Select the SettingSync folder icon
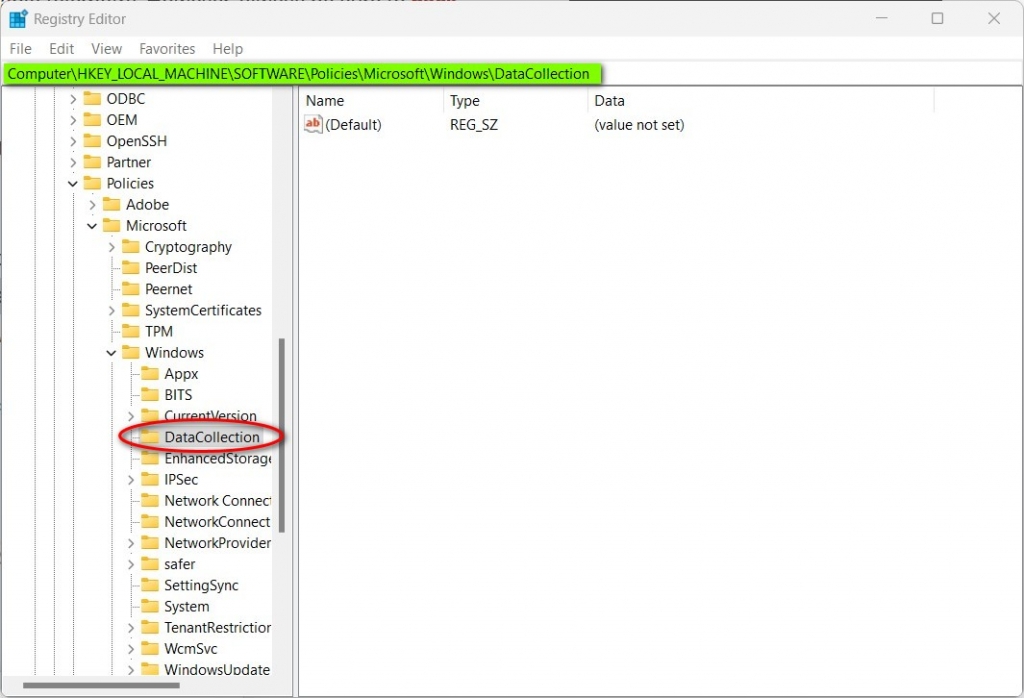Image resolution: width=1024 pixels, height=698 pixels. point(151,585)
